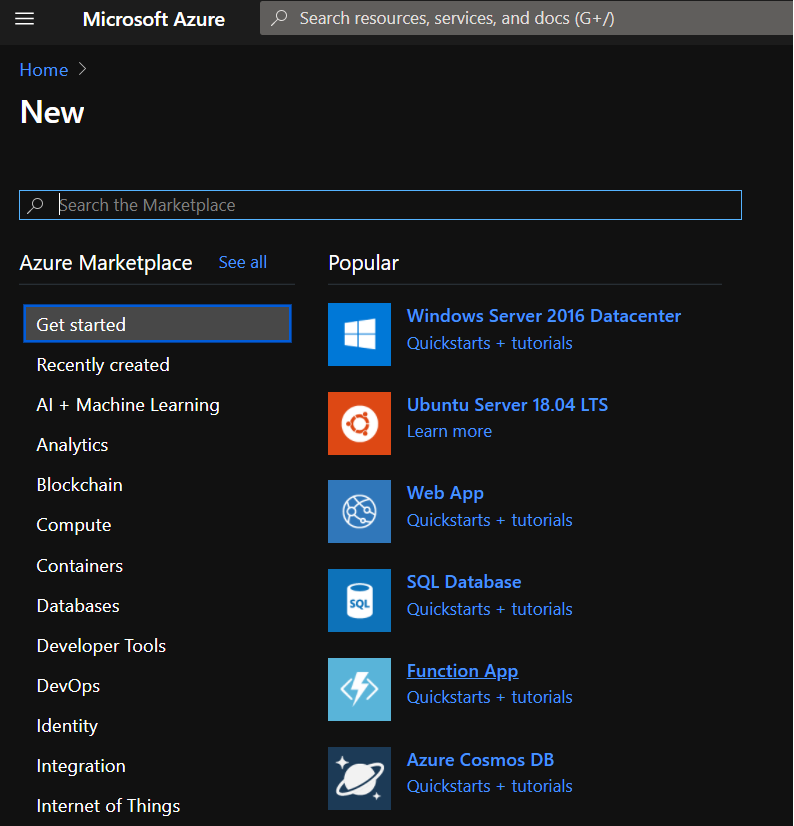Select the Web App globe icon

point(359,512)
